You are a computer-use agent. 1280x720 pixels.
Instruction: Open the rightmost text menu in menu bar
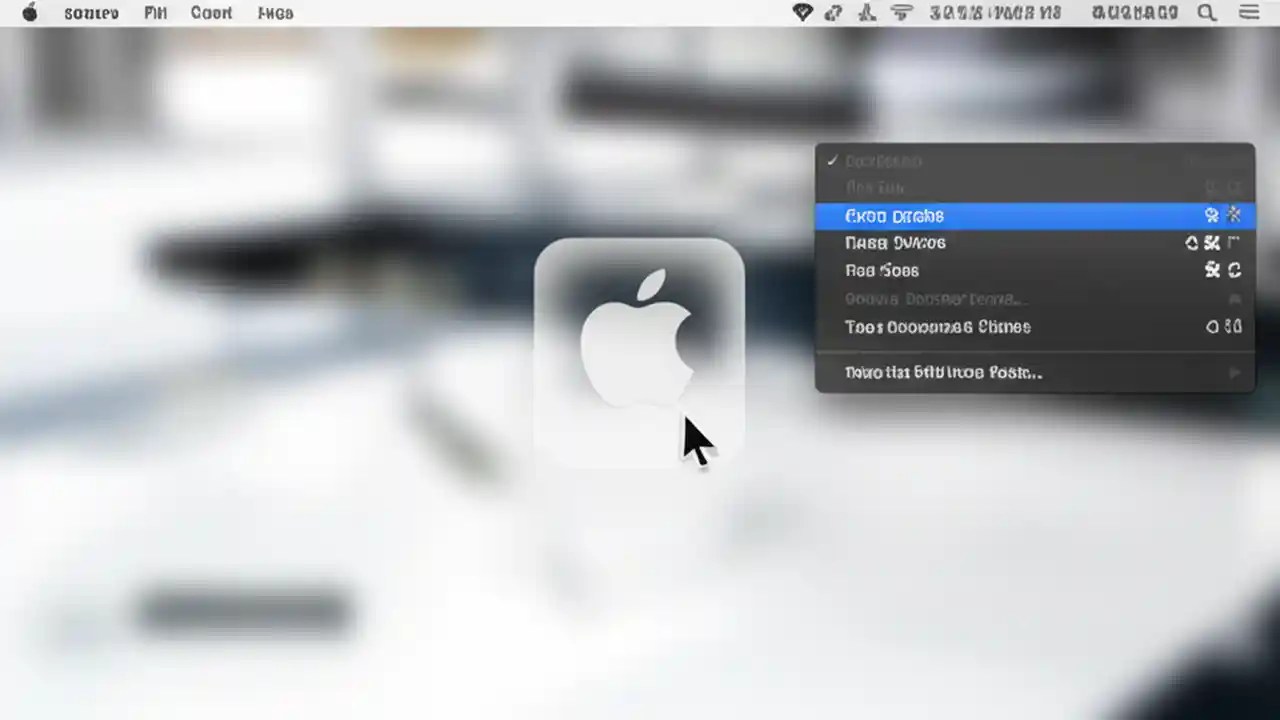[275, 13]
